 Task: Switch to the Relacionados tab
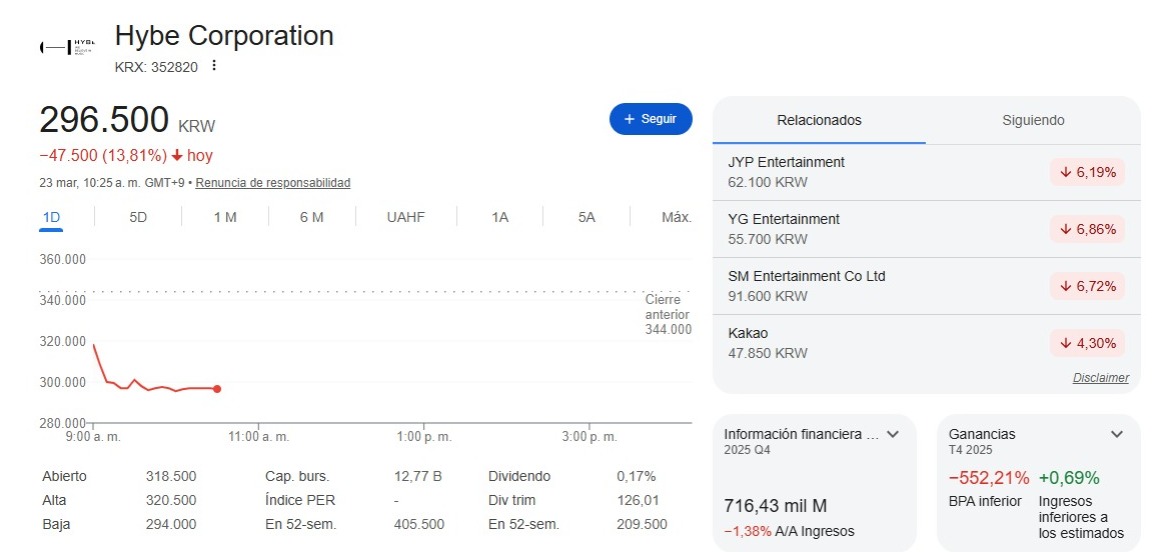coord(819,120)
